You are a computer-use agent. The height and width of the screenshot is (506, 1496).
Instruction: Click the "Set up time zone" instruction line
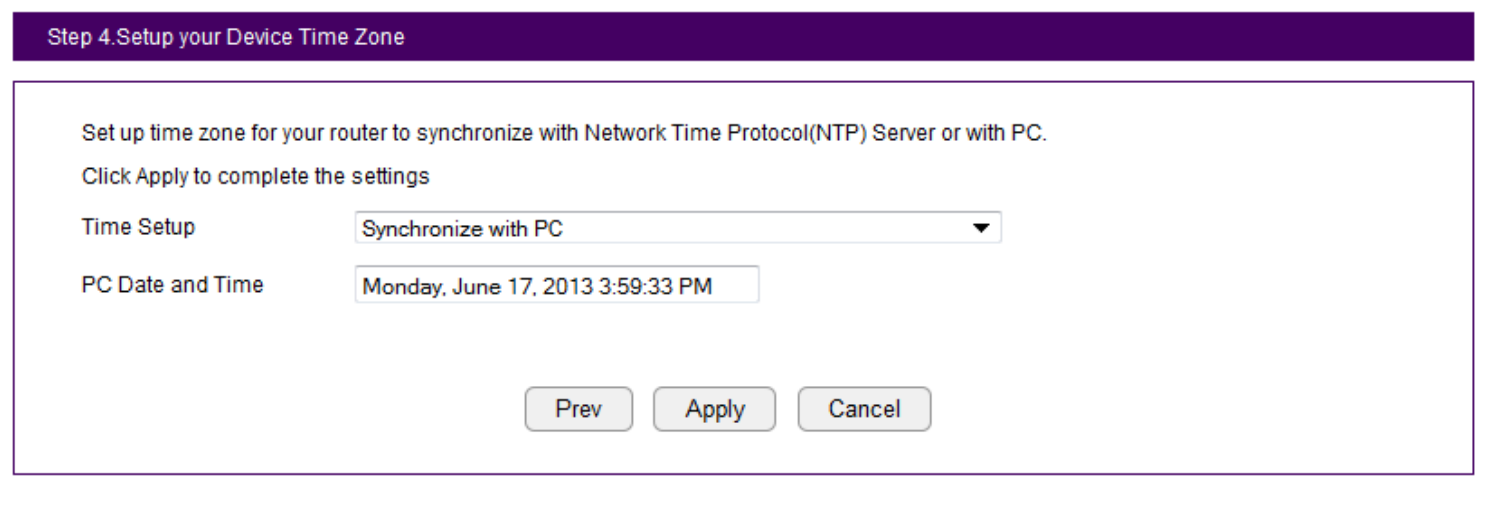(563, 133)
